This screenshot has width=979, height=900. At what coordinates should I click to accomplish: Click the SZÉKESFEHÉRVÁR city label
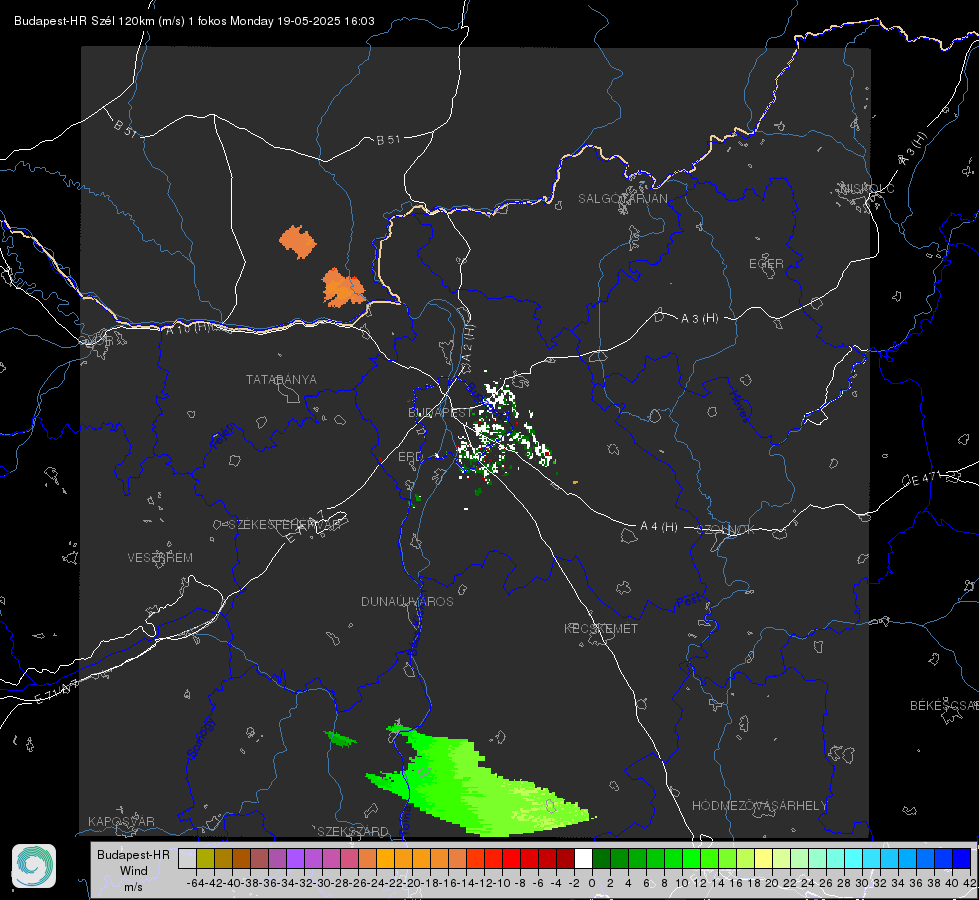pos(286,525)
